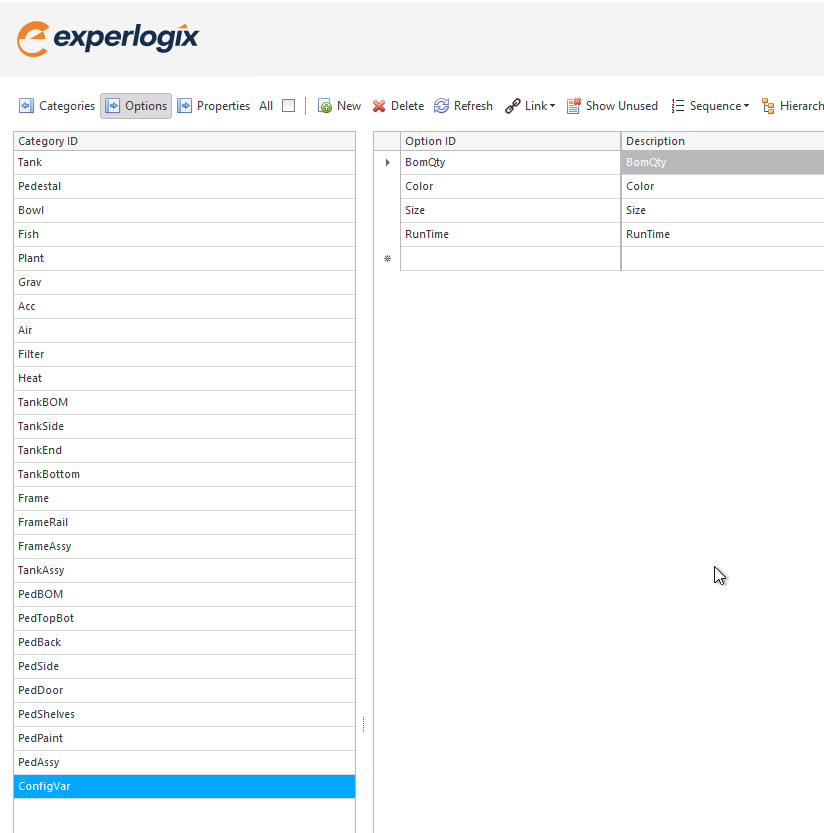The height and width of the screenshot is (833, 824).
Task: Click the Hierarchy tree icon
Action: tap(768, 106)
